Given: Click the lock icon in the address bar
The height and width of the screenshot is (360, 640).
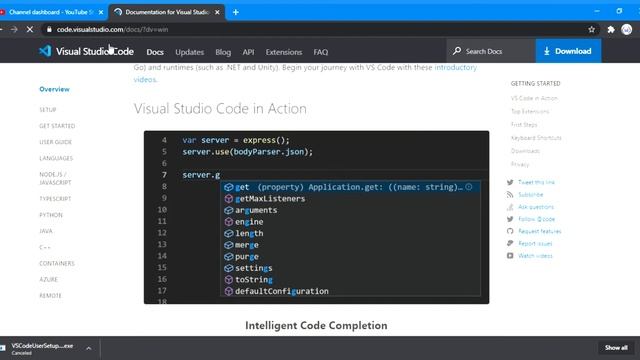Looking at the screenshot, I should point(49,29).
